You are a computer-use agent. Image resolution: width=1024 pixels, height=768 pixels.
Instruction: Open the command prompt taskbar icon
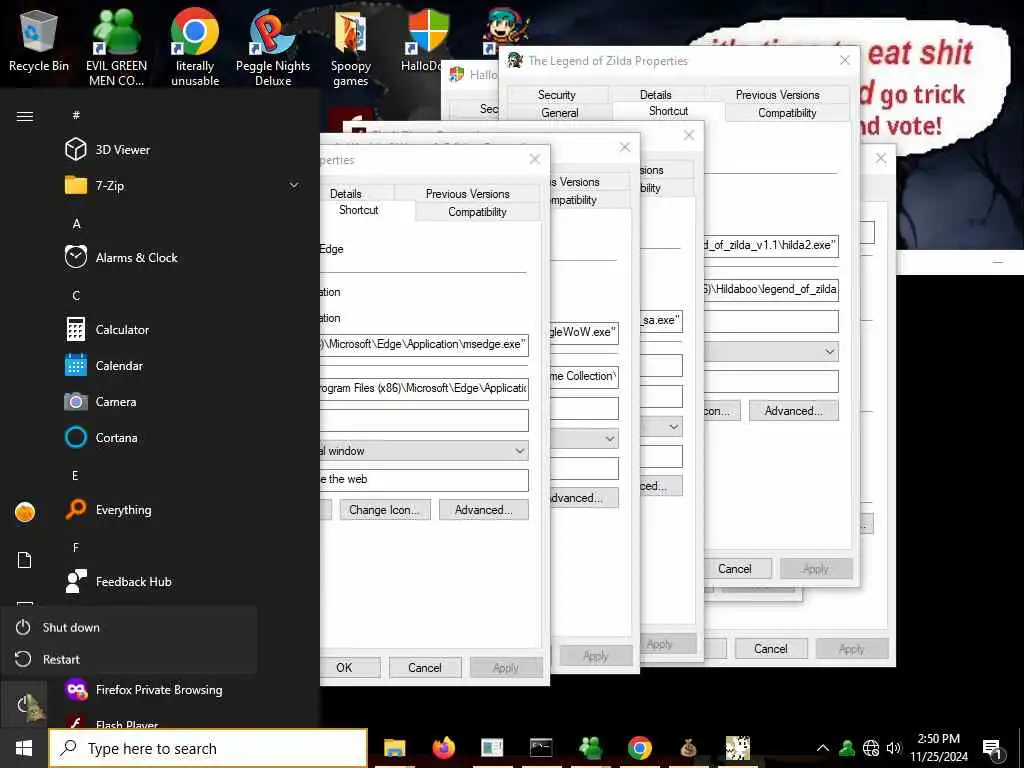click(541, 748)
